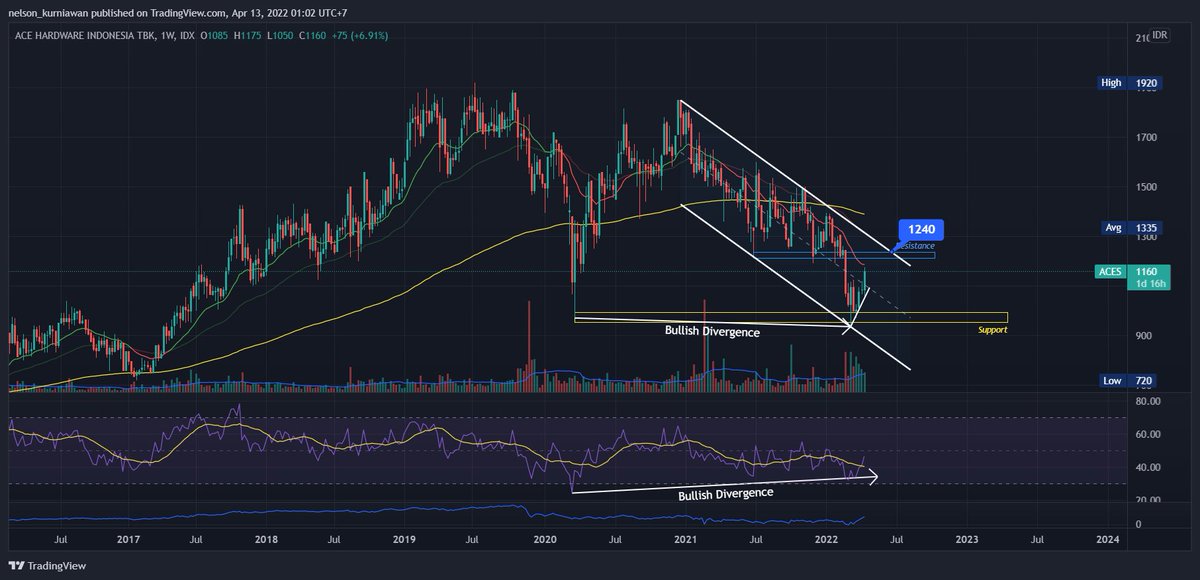
Task: Select the blue 1240 price callout
Action: click(923, 228)
